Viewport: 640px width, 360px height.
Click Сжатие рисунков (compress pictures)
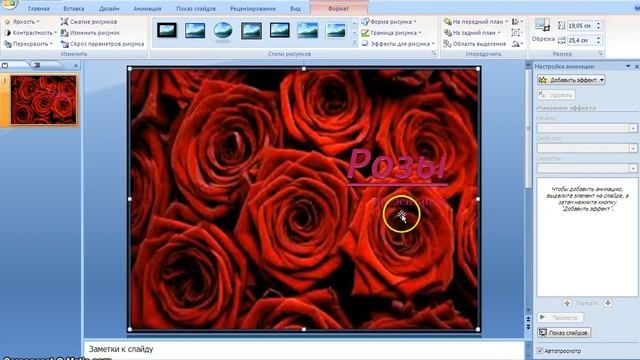(x=89, y=22)
